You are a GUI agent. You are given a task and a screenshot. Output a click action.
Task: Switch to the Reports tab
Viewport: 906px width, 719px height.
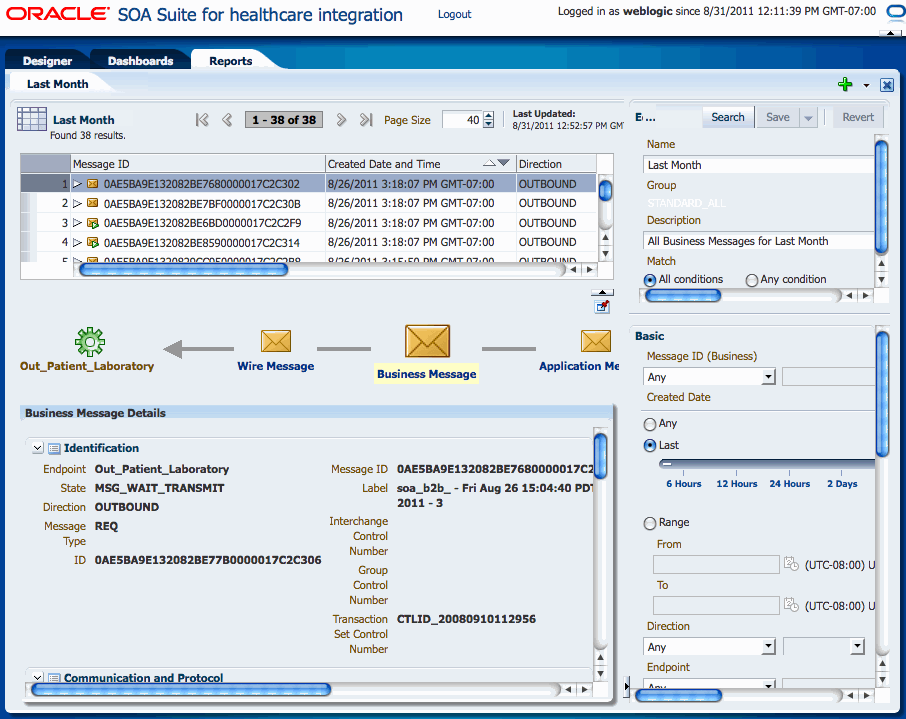coord(231,61)
